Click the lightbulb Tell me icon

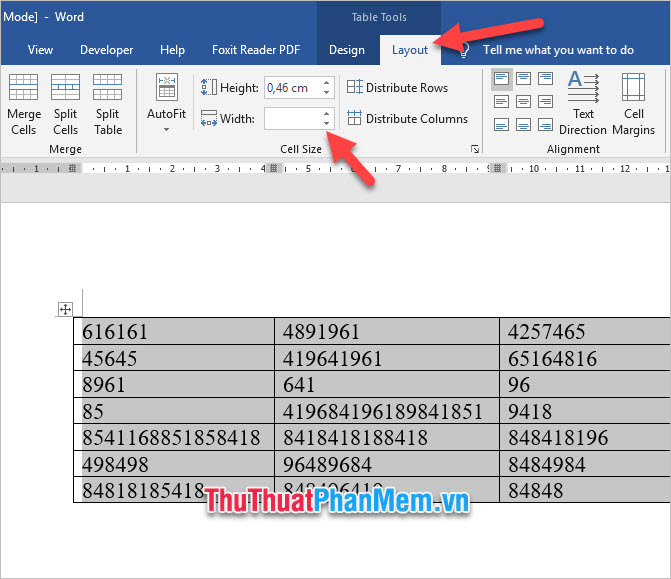pyautogui.click(x=463, y=50)
